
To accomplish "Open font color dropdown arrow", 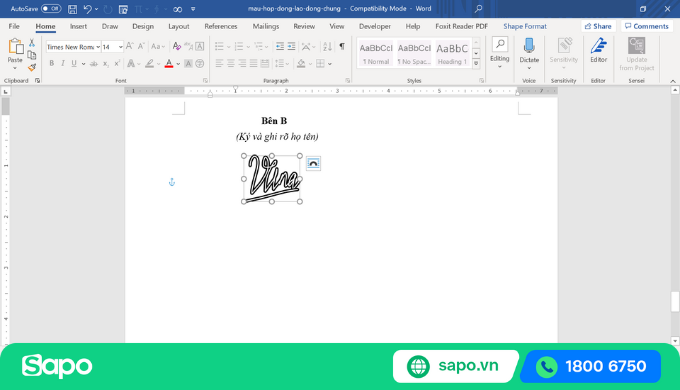I will pyautogui.click(x=178, y=64).
